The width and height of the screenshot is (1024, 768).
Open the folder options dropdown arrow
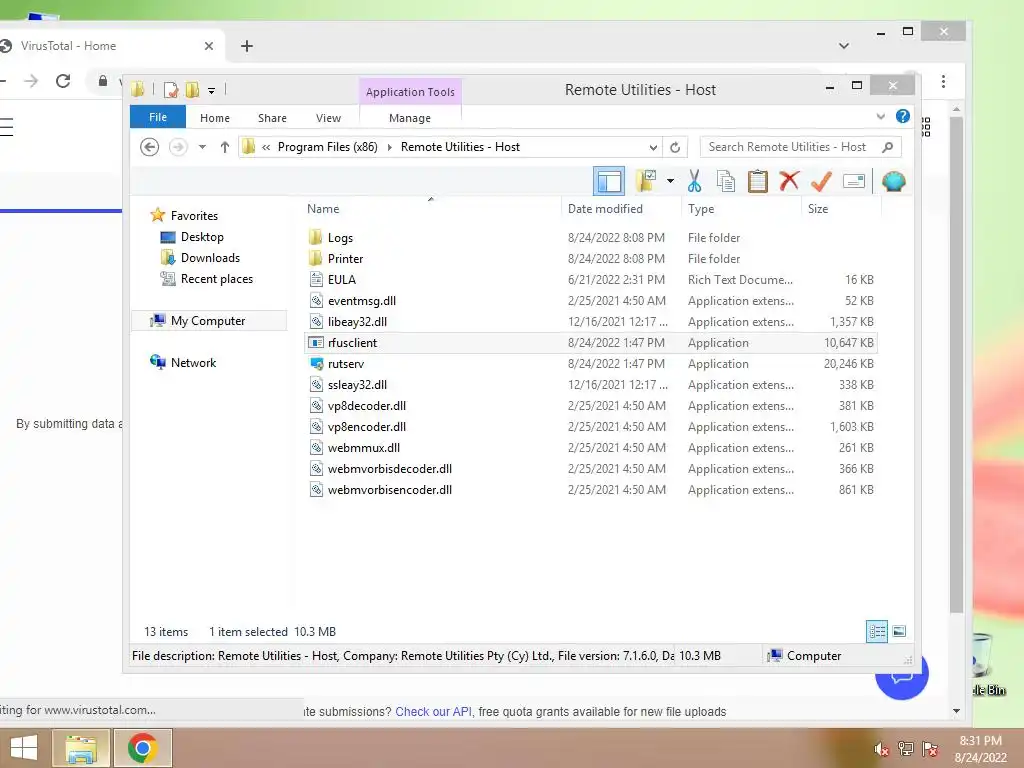tap(670, 181)
